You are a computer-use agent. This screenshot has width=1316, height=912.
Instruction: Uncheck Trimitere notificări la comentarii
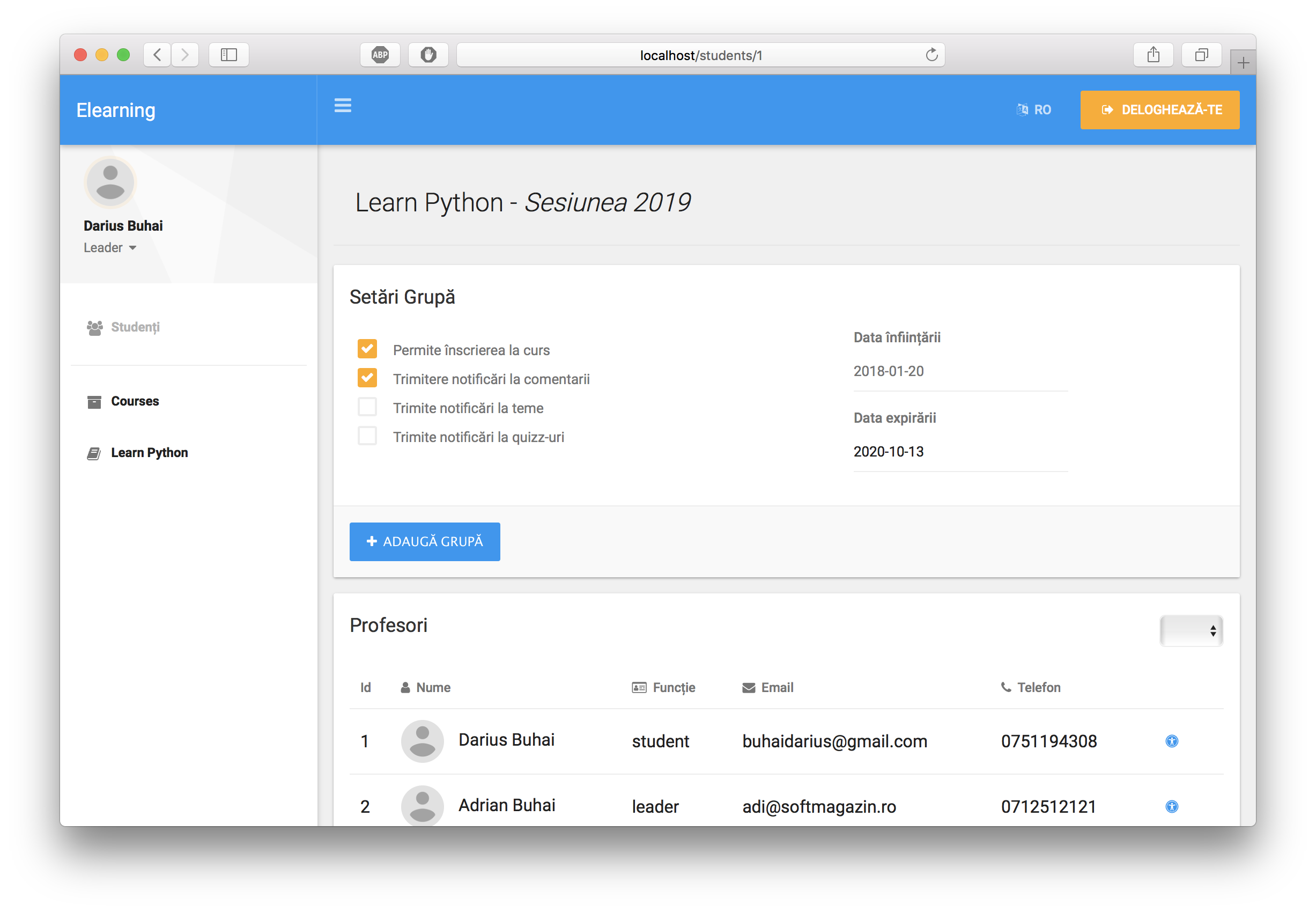click(367, 378)
